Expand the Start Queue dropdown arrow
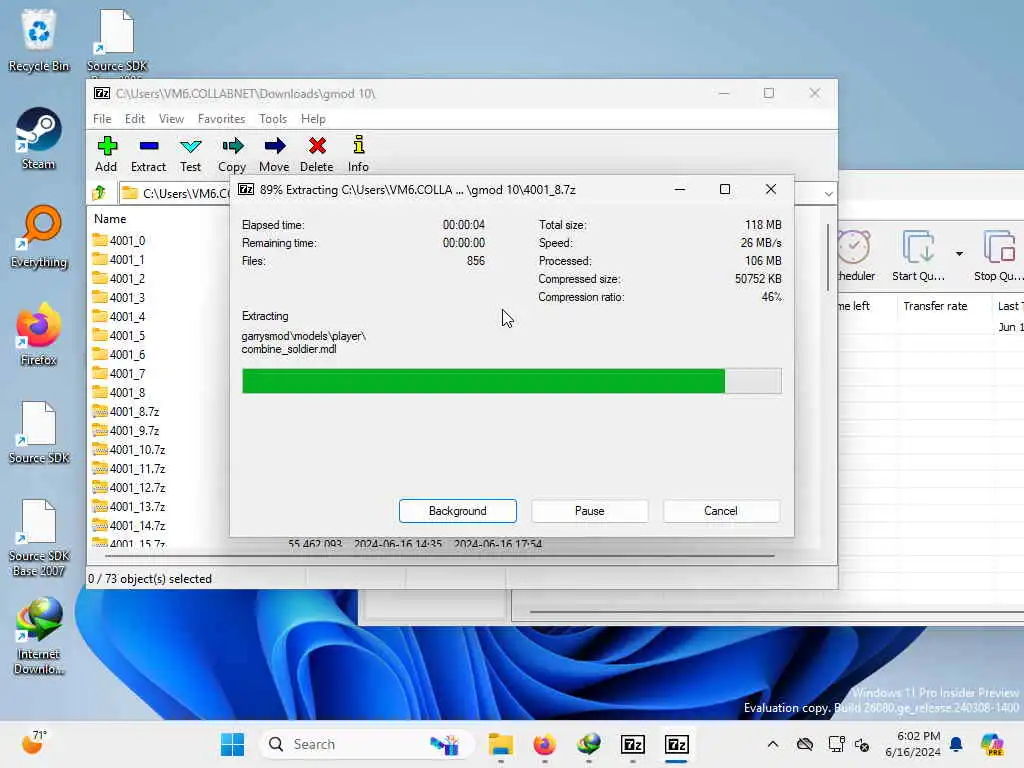The image size is (1024, 768). pyautogui.click(x=959, y=253)
